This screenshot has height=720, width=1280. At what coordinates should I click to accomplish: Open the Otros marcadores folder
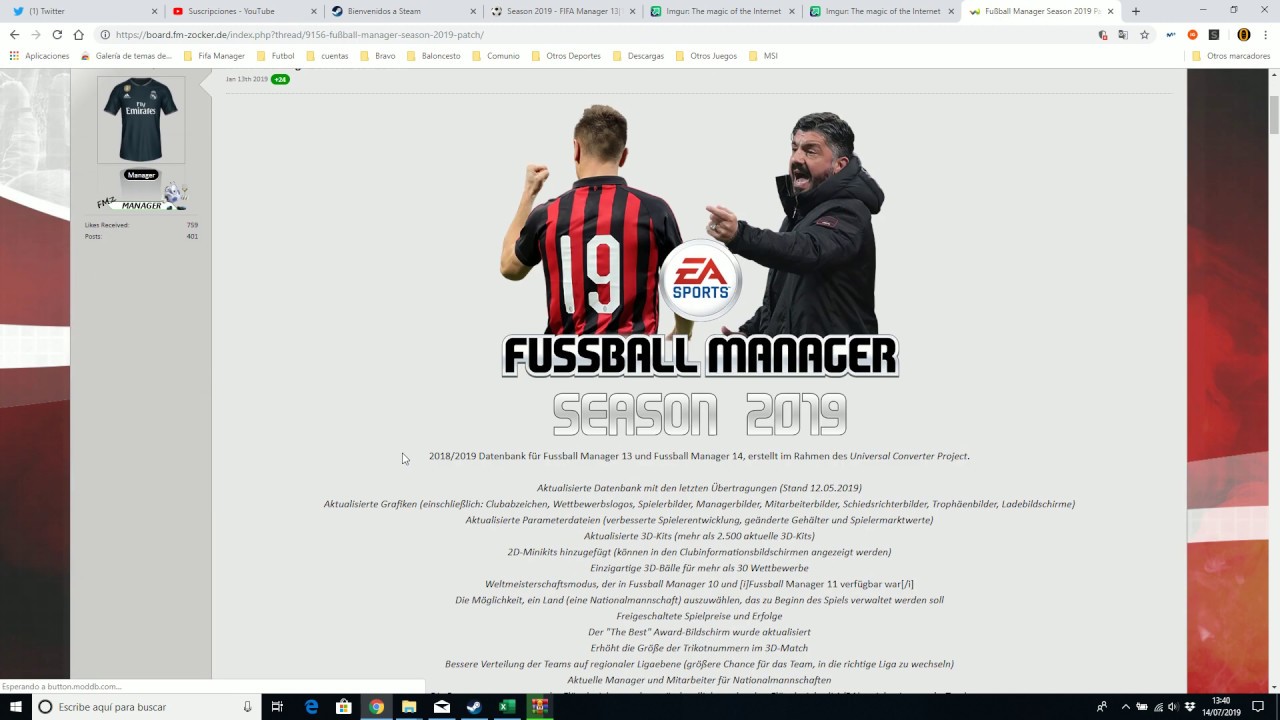pyautogui.click(x=1230, y=56)
